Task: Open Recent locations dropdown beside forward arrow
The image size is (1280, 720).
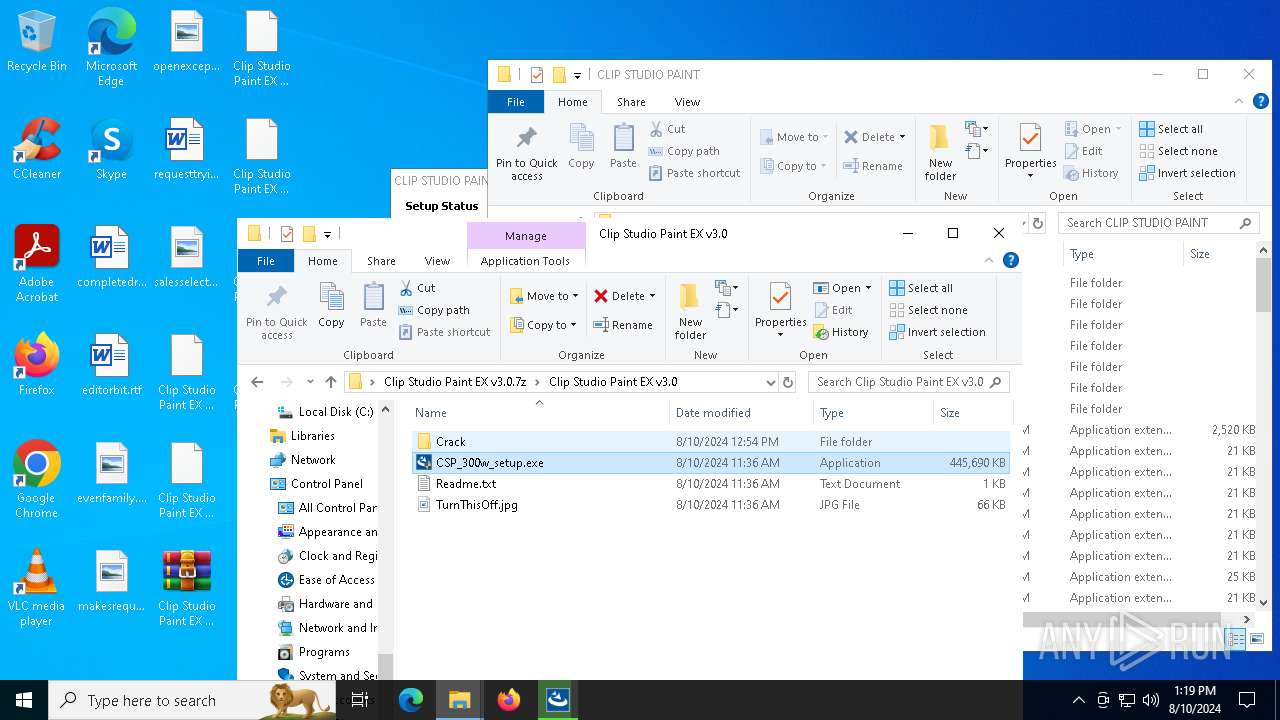Action: click(x=310, y=382)
